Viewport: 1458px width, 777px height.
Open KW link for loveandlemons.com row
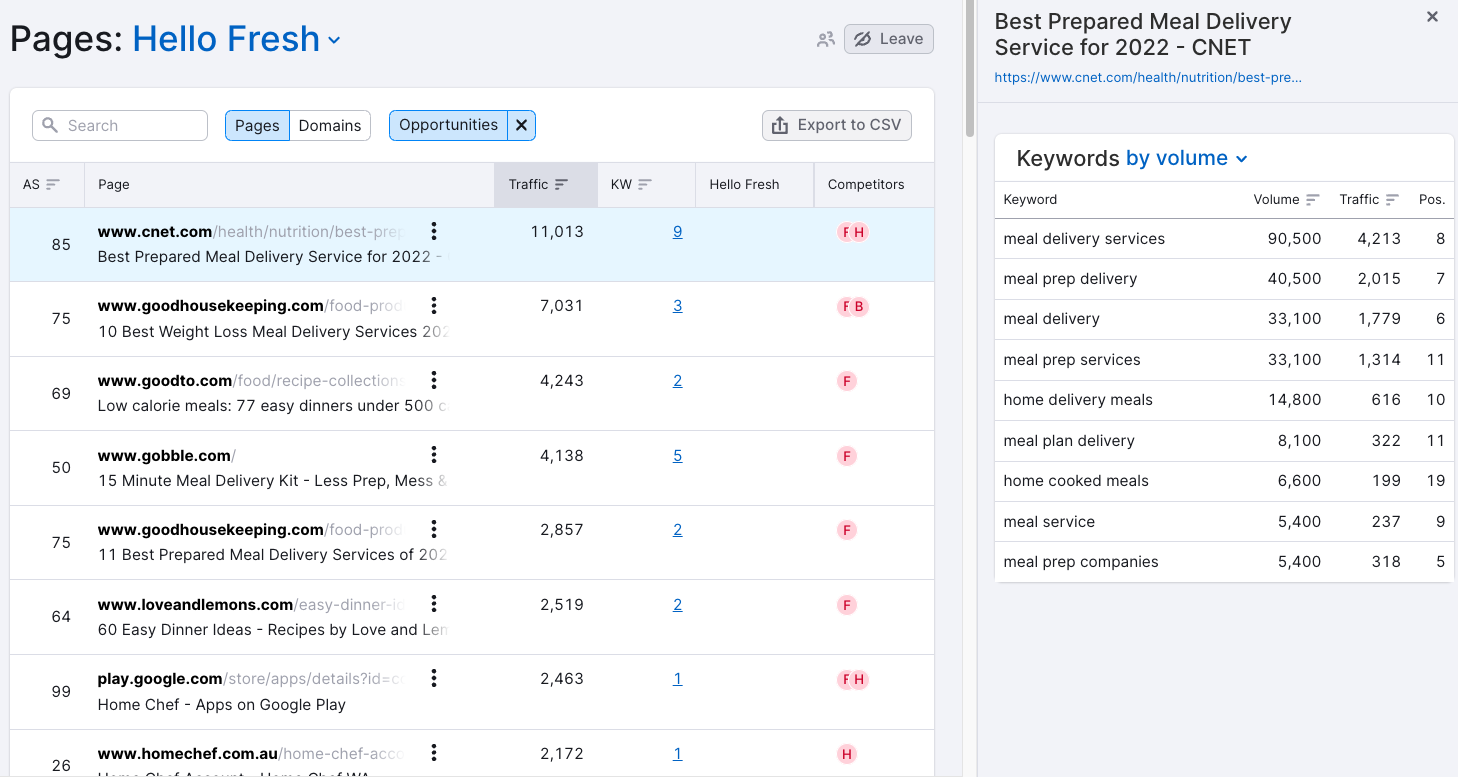coord(677,605)
